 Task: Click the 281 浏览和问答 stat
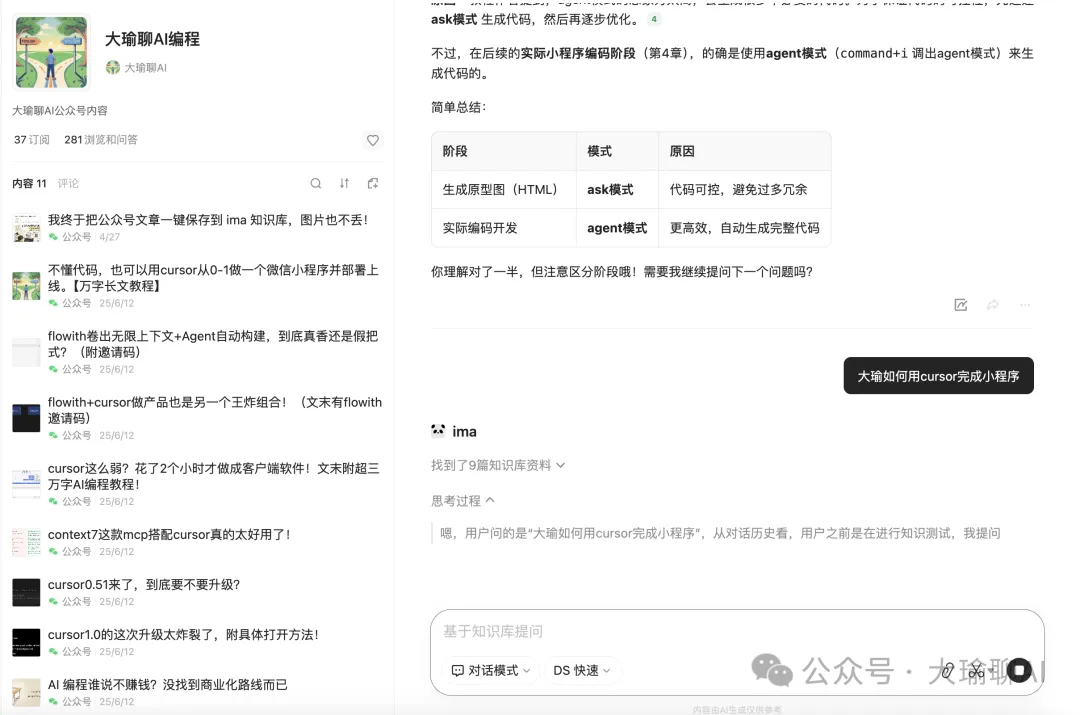[x=101, y=140]
